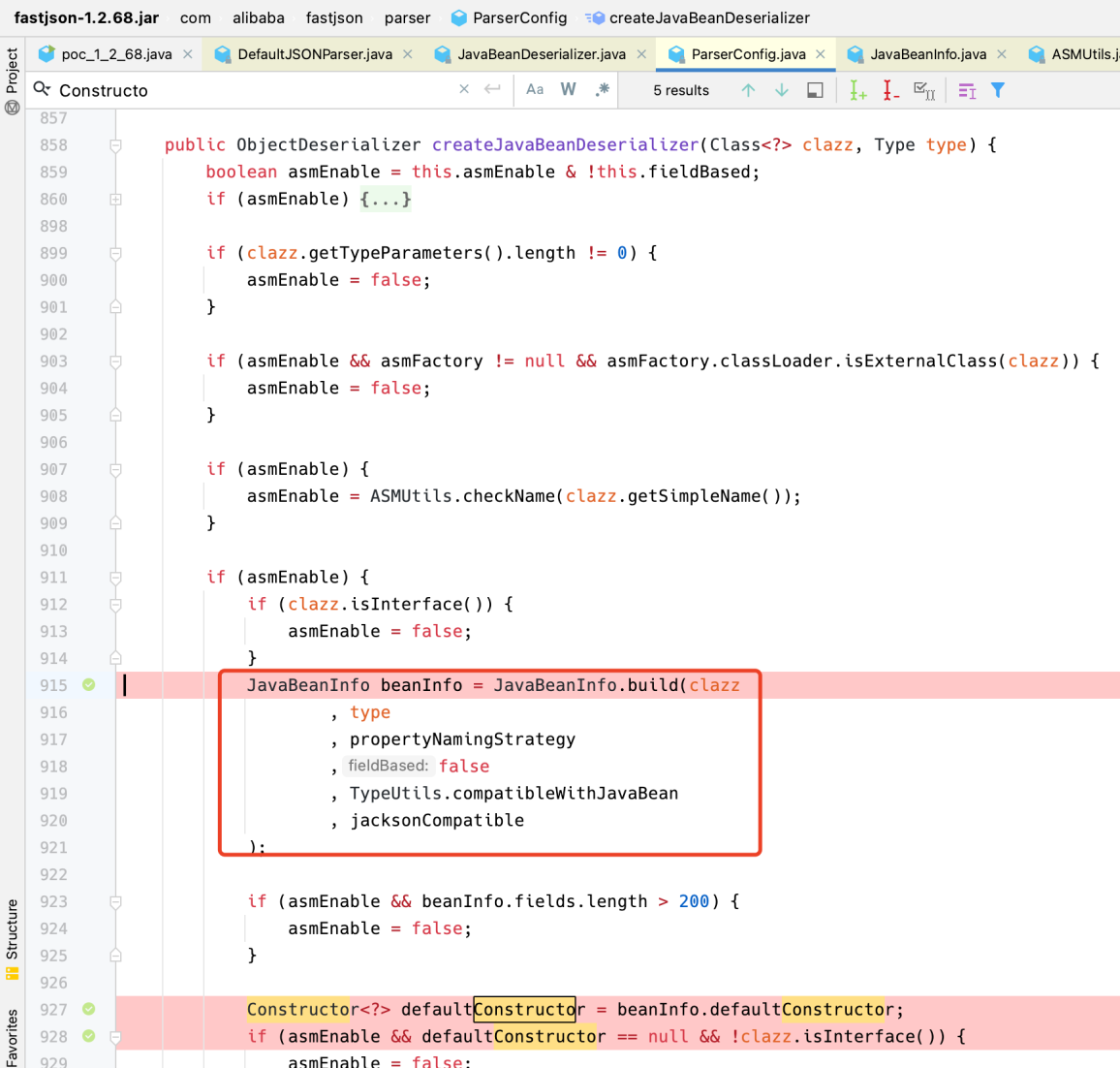Collapse if-block fold at line 903
The image size is (1120, 1068).
tap(115, 361)
